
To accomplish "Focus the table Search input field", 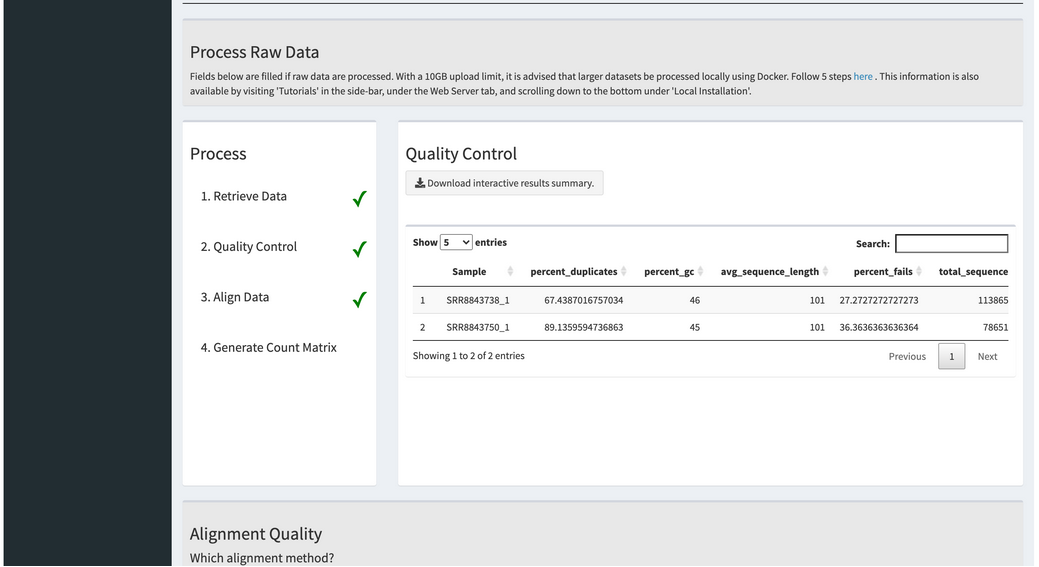I will (952, 243).
